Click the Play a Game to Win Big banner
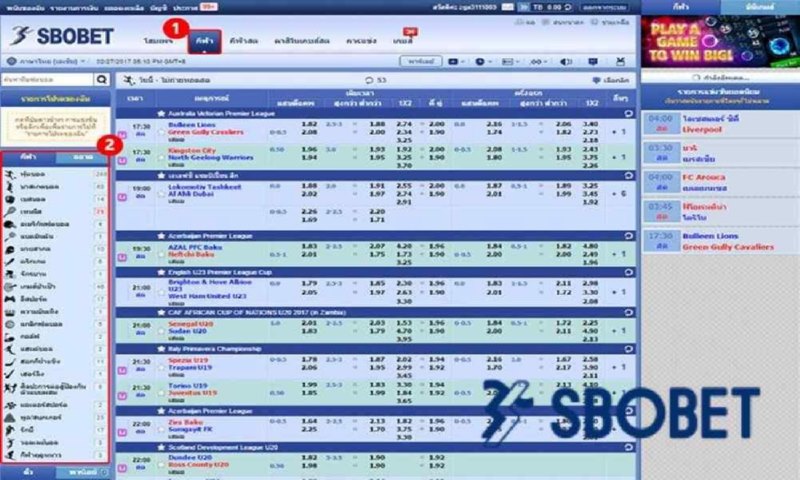The width and height of the screenshot is (800, 480). tap(720, 42)
